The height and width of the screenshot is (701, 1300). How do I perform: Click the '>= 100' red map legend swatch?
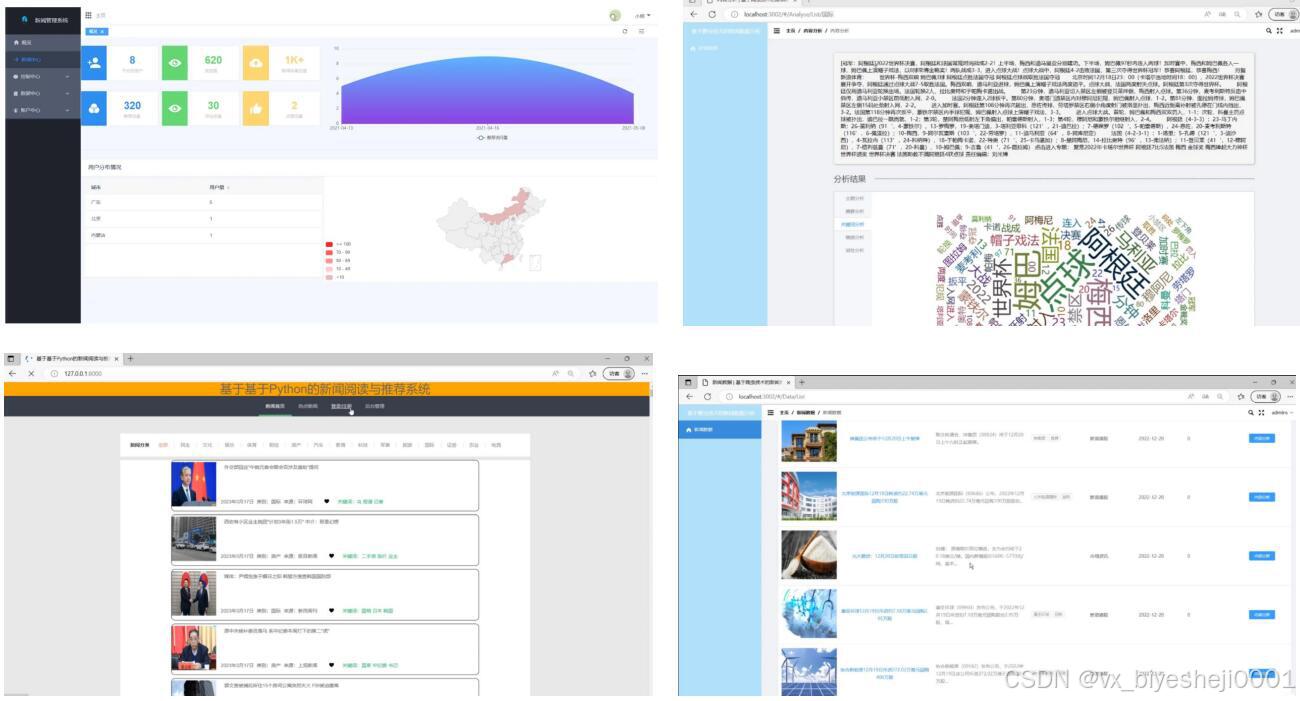329,243
